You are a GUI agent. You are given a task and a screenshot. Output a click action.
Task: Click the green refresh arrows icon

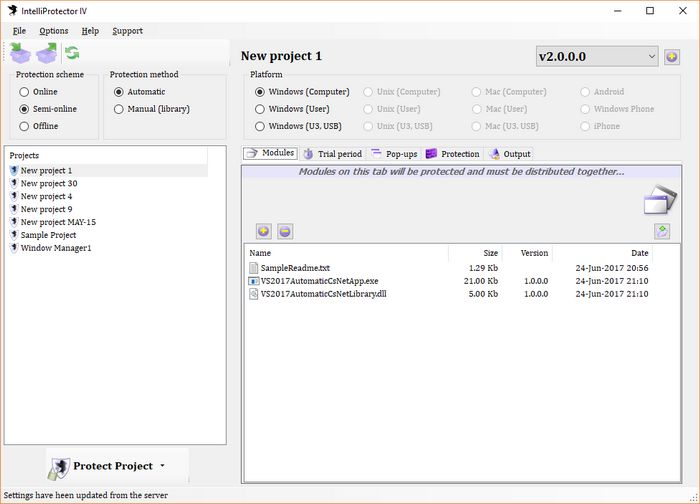pyautogui.click(x=72, y=53)
